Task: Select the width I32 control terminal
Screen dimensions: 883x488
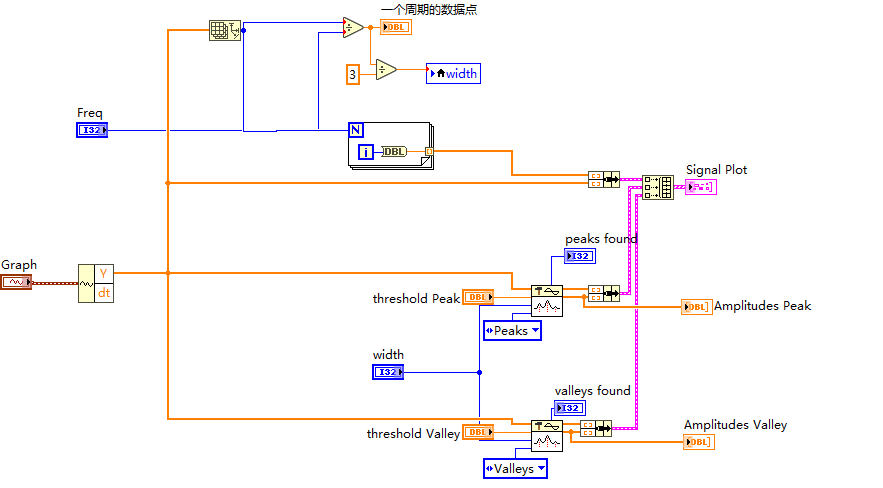Action: [x=388, y=372]
